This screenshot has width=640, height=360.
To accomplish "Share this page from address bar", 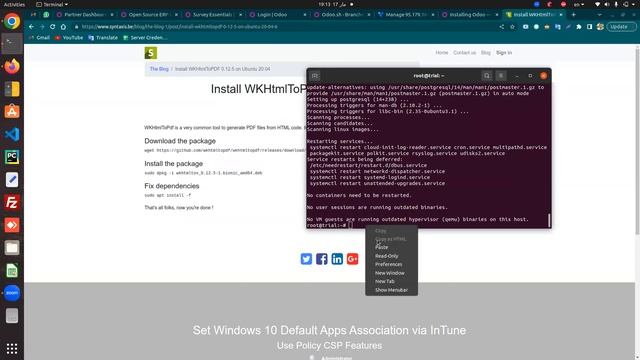I will click(501, 27).
